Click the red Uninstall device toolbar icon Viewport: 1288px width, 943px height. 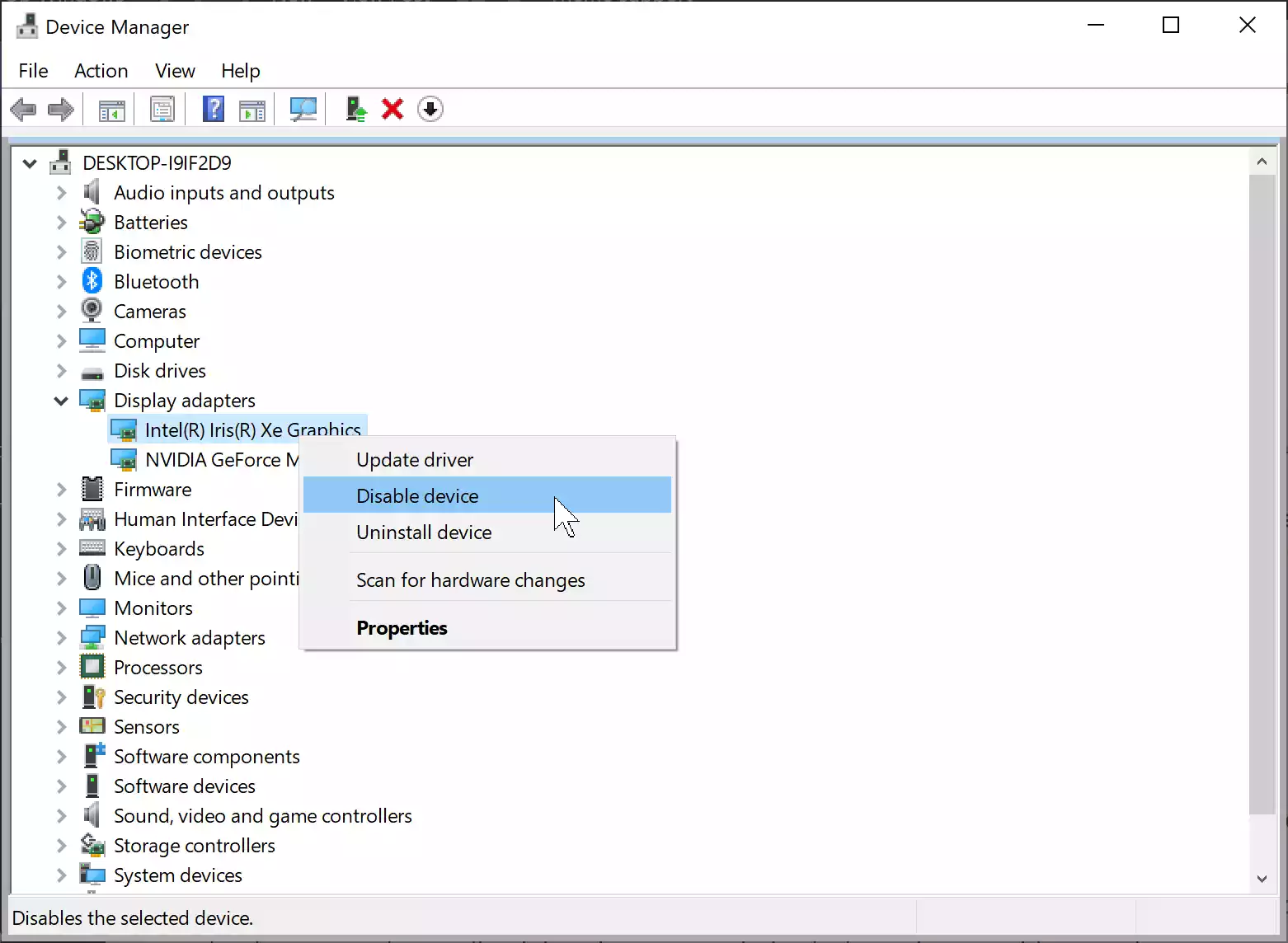(x=392, y=109)
